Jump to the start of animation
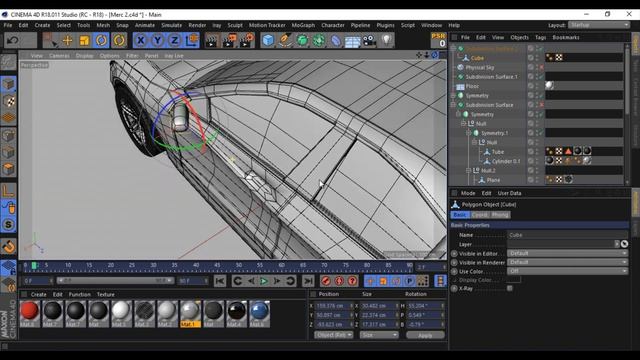Screen dimensions: 640x360 click(220, 281)
